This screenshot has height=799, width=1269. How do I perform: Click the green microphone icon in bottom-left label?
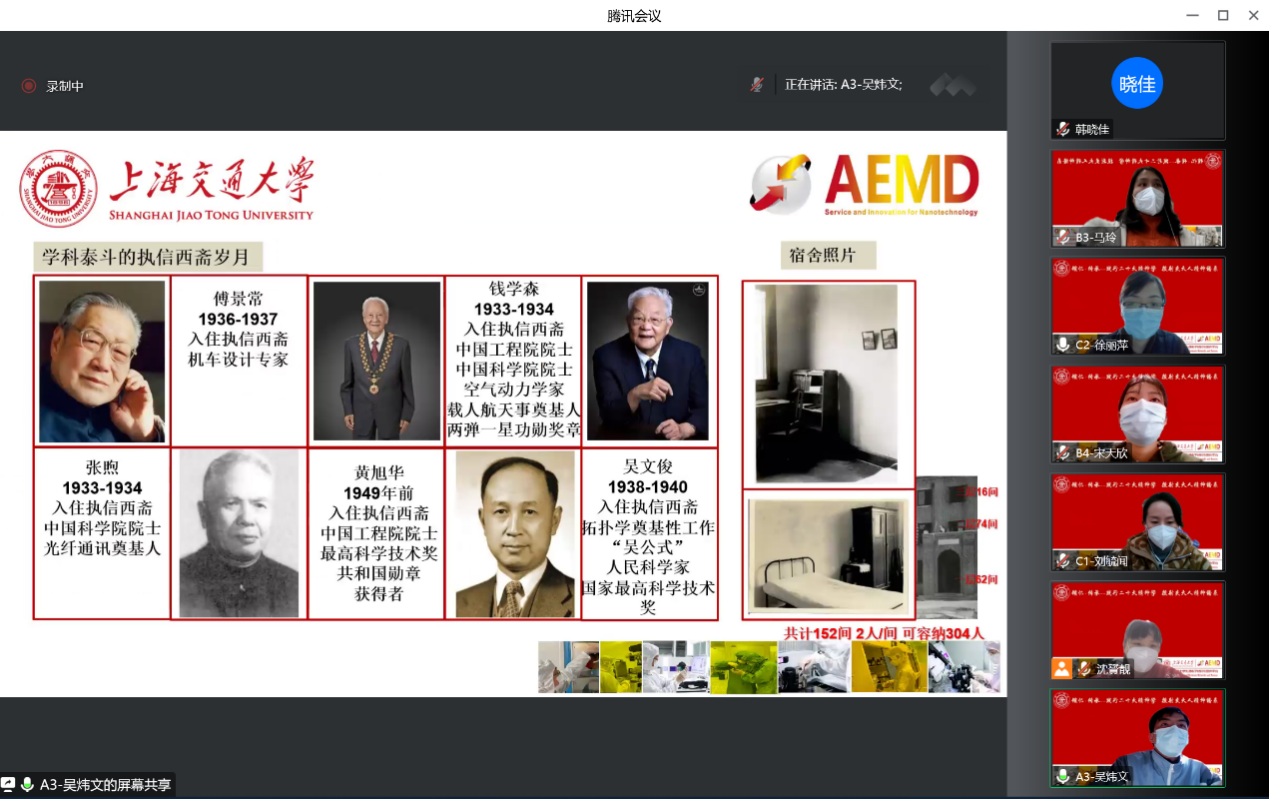(x=28, y=785)
